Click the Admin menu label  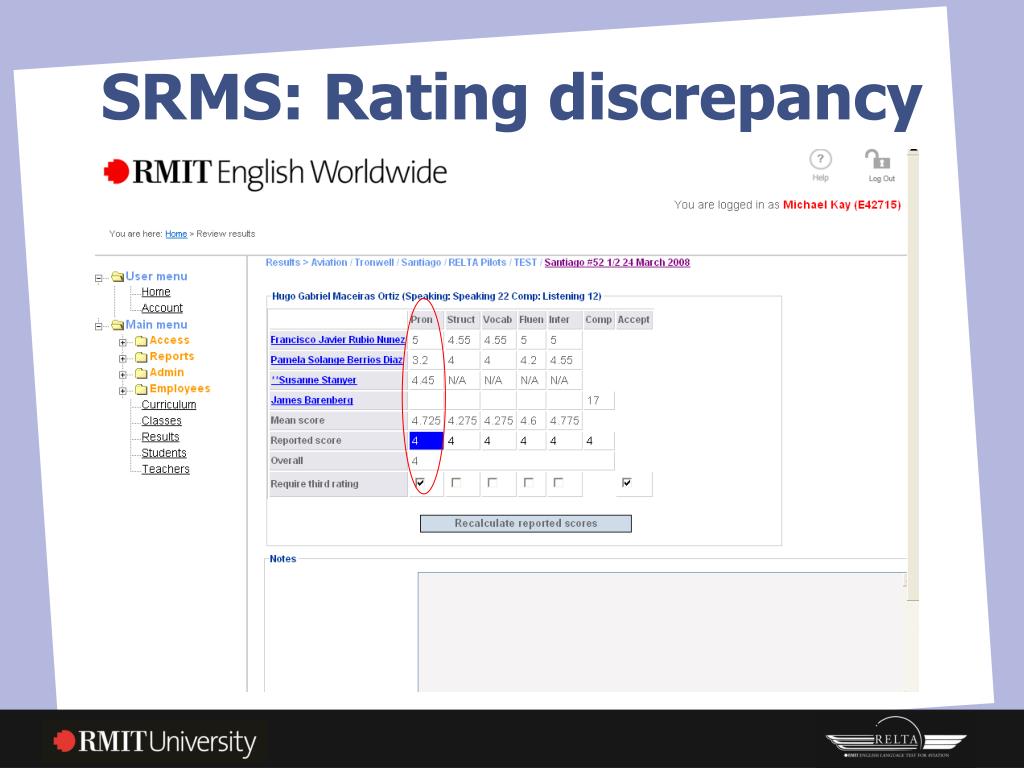(x=167, y=372)
